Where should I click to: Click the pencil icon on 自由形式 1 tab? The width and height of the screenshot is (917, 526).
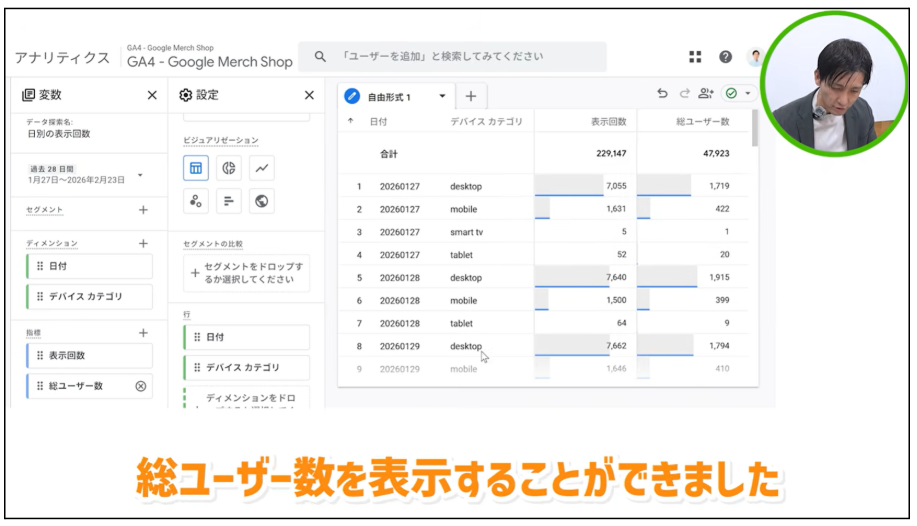tap(352, 96)
